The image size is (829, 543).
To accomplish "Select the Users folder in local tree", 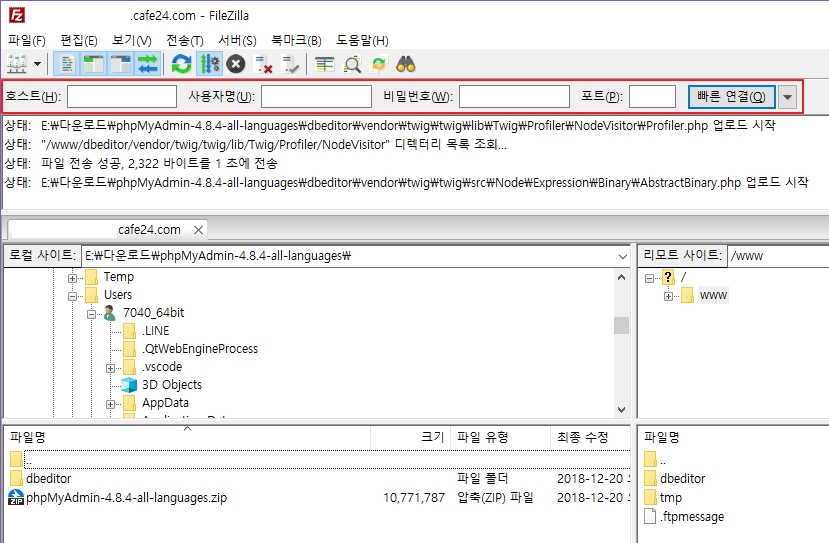I will click(117, 294).
